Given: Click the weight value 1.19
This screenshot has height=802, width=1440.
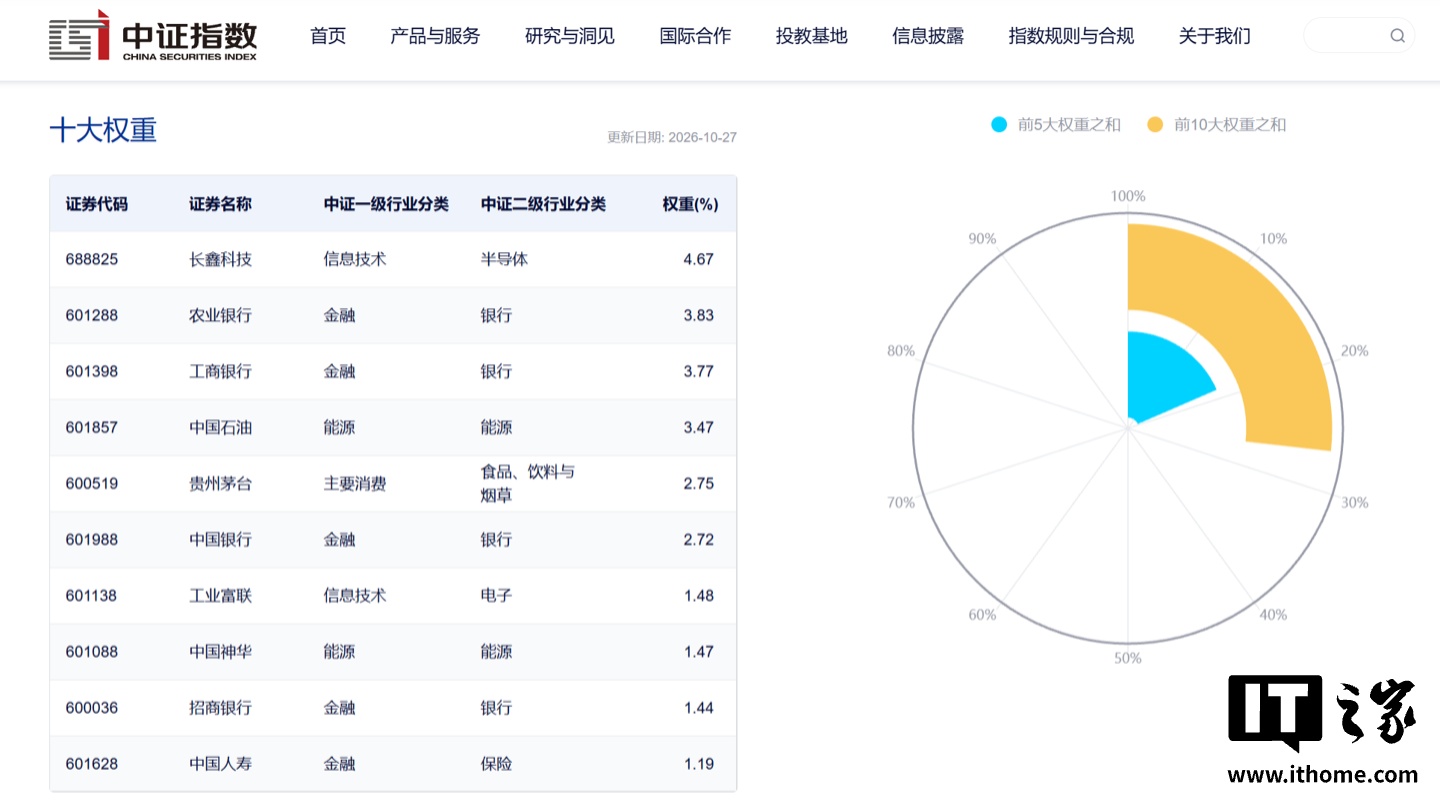Looking at the screenshot, I should 699,763.
